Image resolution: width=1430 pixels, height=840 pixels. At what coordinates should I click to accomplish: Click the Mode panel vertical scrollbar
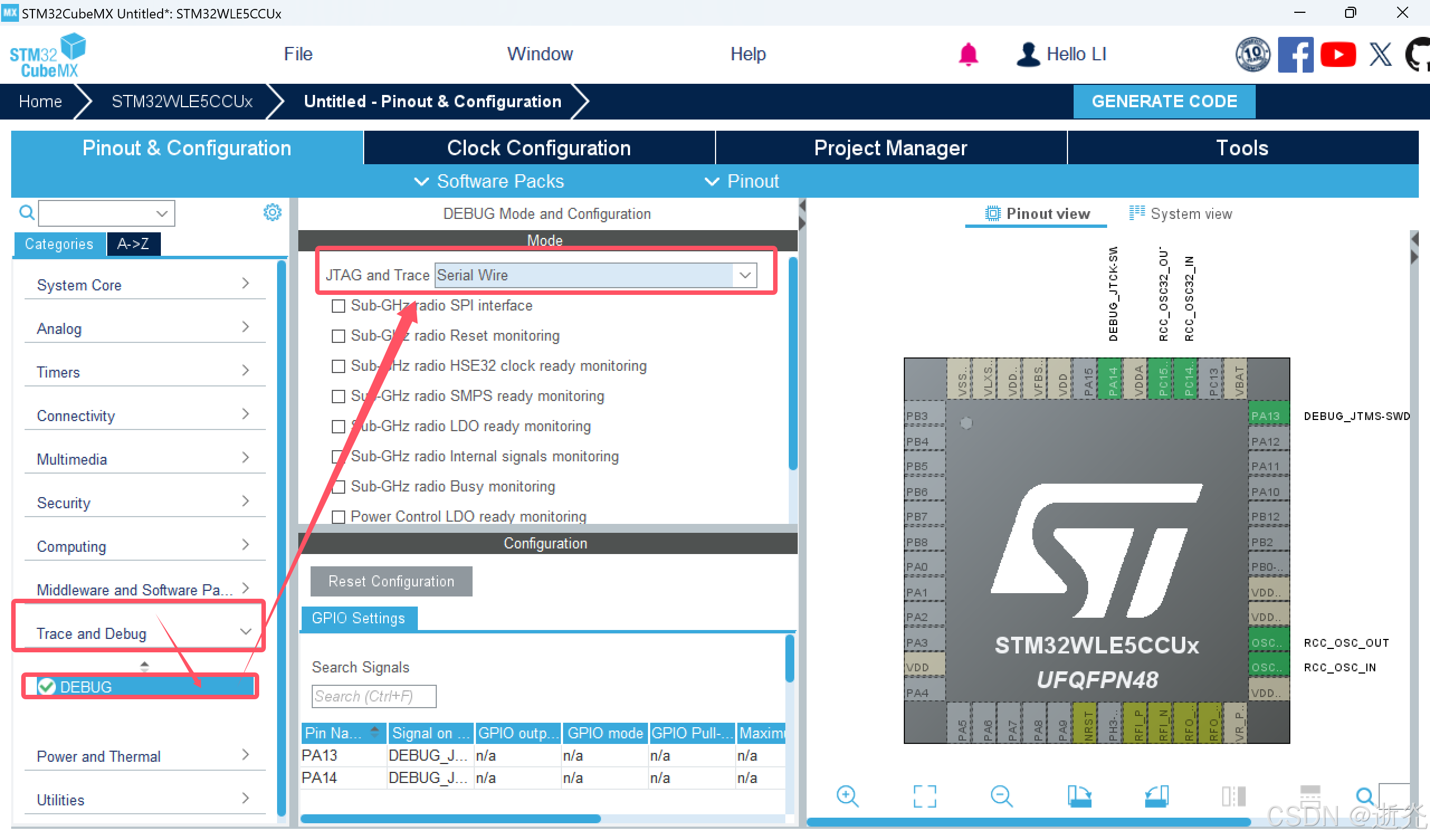click(793, 363)
